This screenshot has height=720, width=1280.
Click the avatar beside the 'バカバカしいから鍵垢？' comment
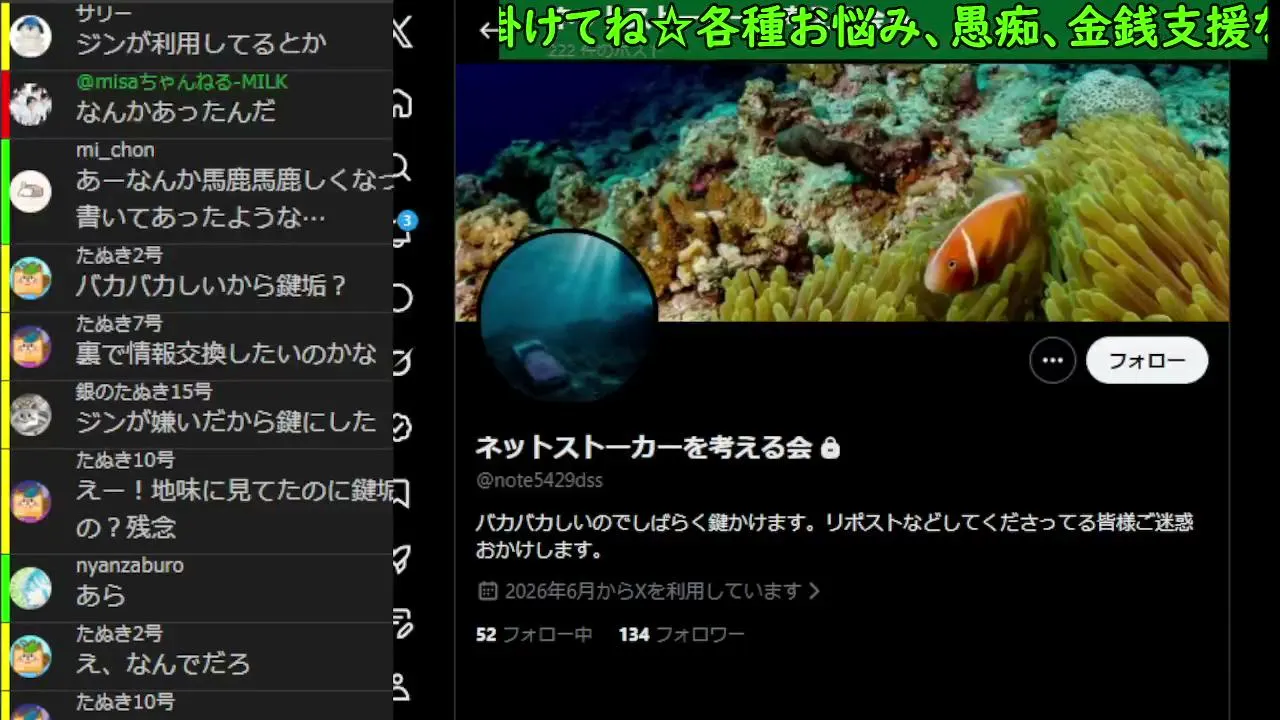pos(31,278)
